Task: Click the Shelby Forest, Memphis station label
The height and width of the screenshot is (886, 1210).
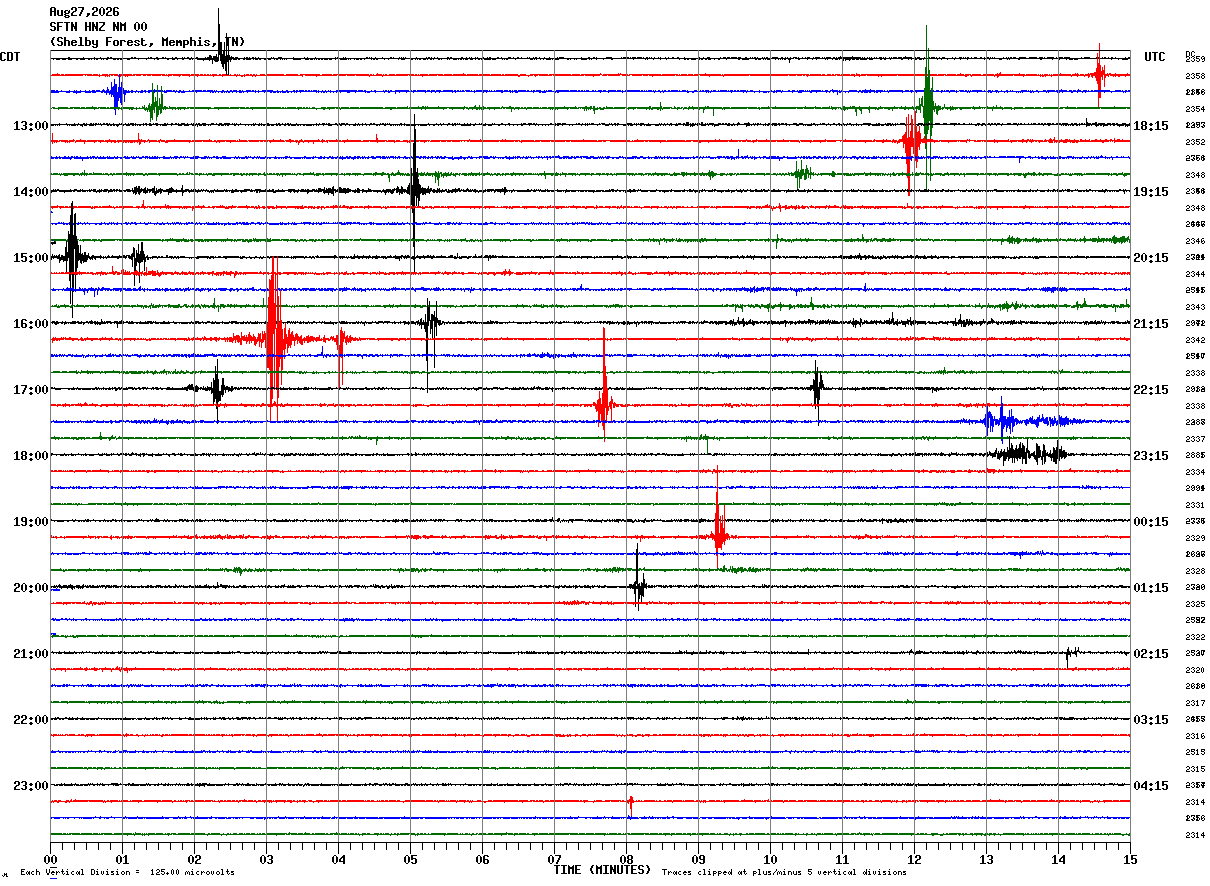Action: [147, 42]
